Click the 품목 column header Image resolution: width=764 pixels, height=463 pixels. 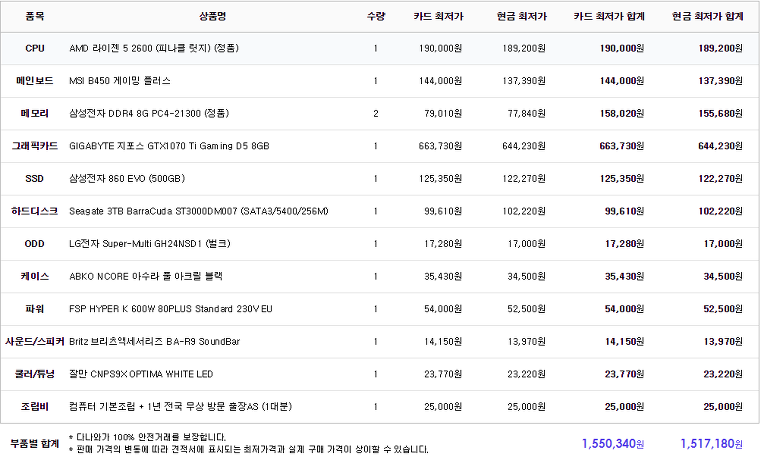coord(35,17)
